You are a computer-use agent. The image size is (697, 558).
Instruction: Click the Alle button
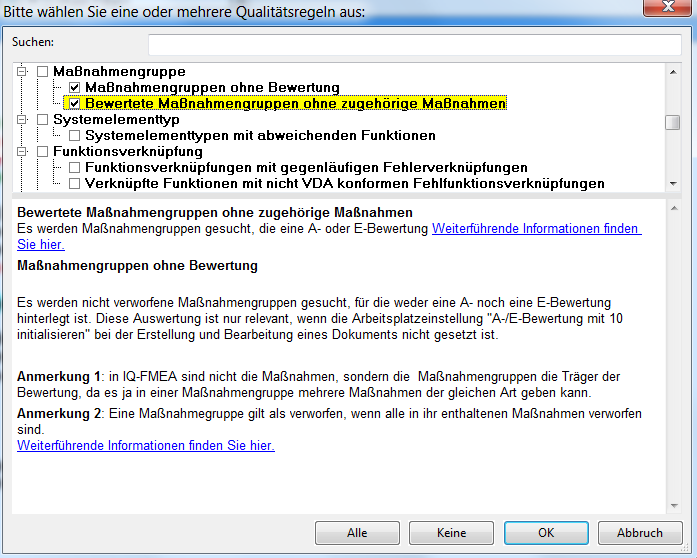[357, 533]
